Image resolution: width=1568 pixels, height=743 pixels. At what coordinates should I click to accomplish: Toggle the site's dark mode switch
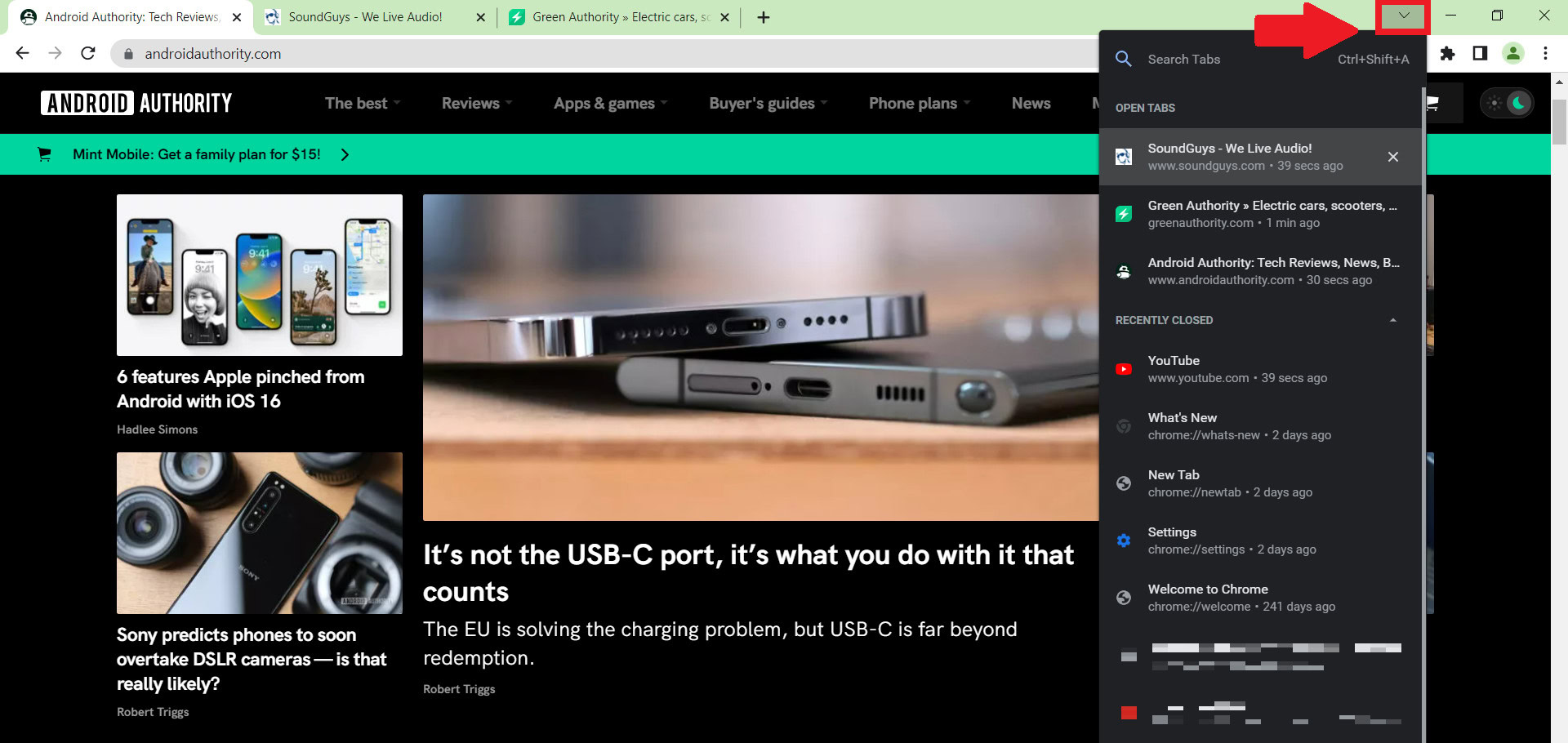pos(1507,103)
